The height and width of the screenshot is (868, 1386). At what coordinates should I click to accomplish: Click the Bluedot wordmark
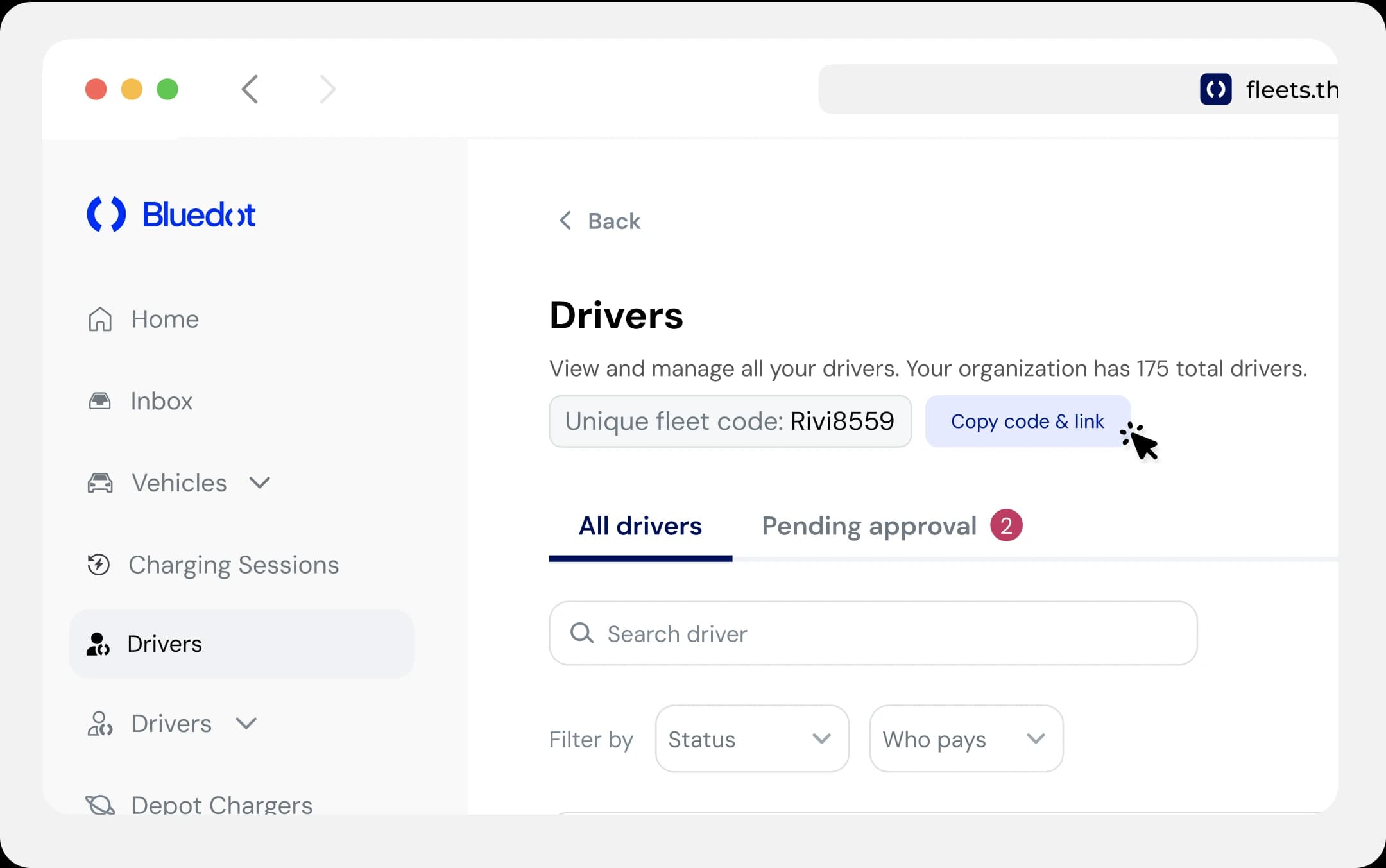(x=198, y=214)
